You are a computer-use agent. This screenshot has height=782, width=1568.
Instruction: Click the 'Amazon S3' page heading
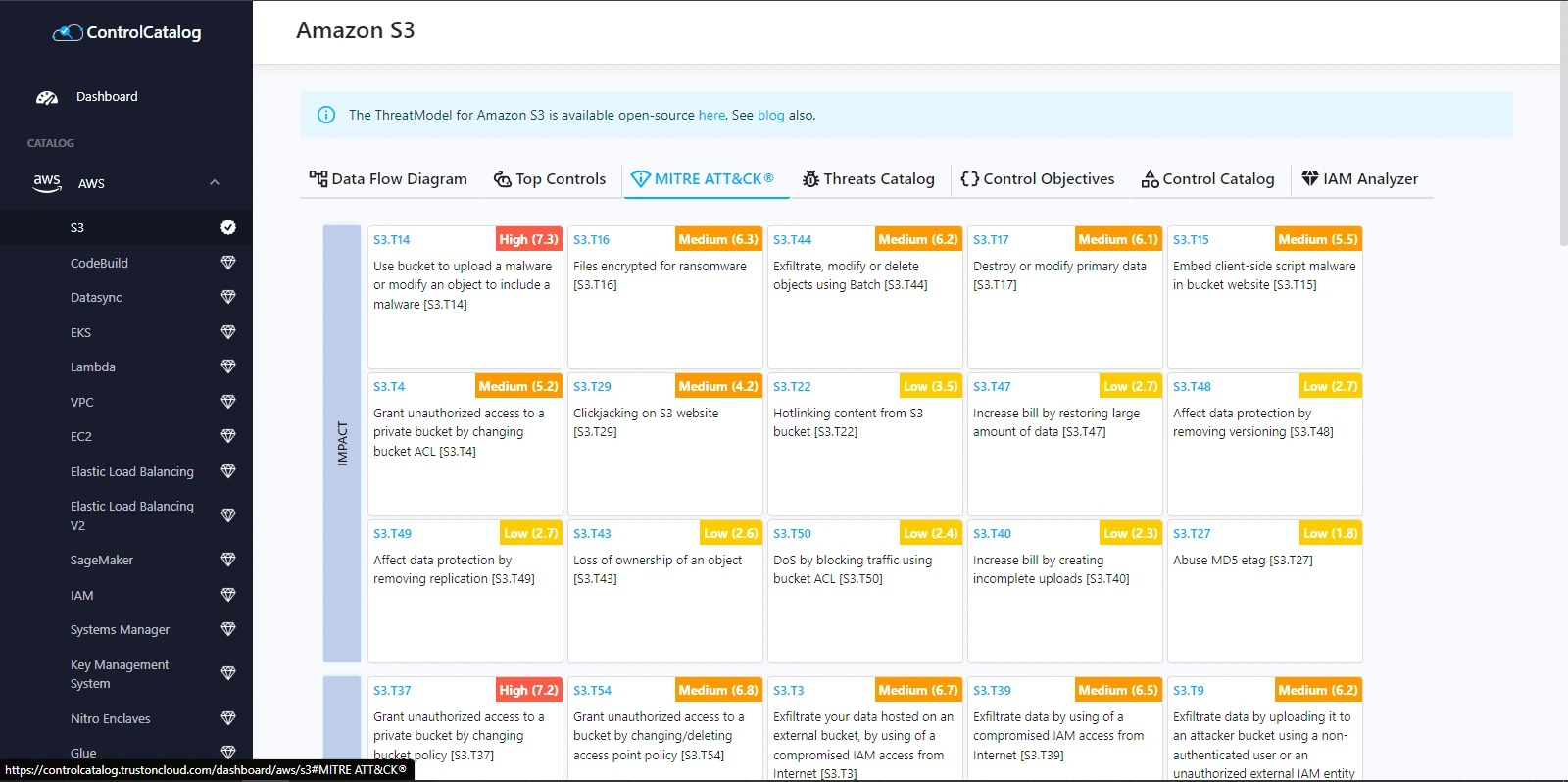pos(356,30)
